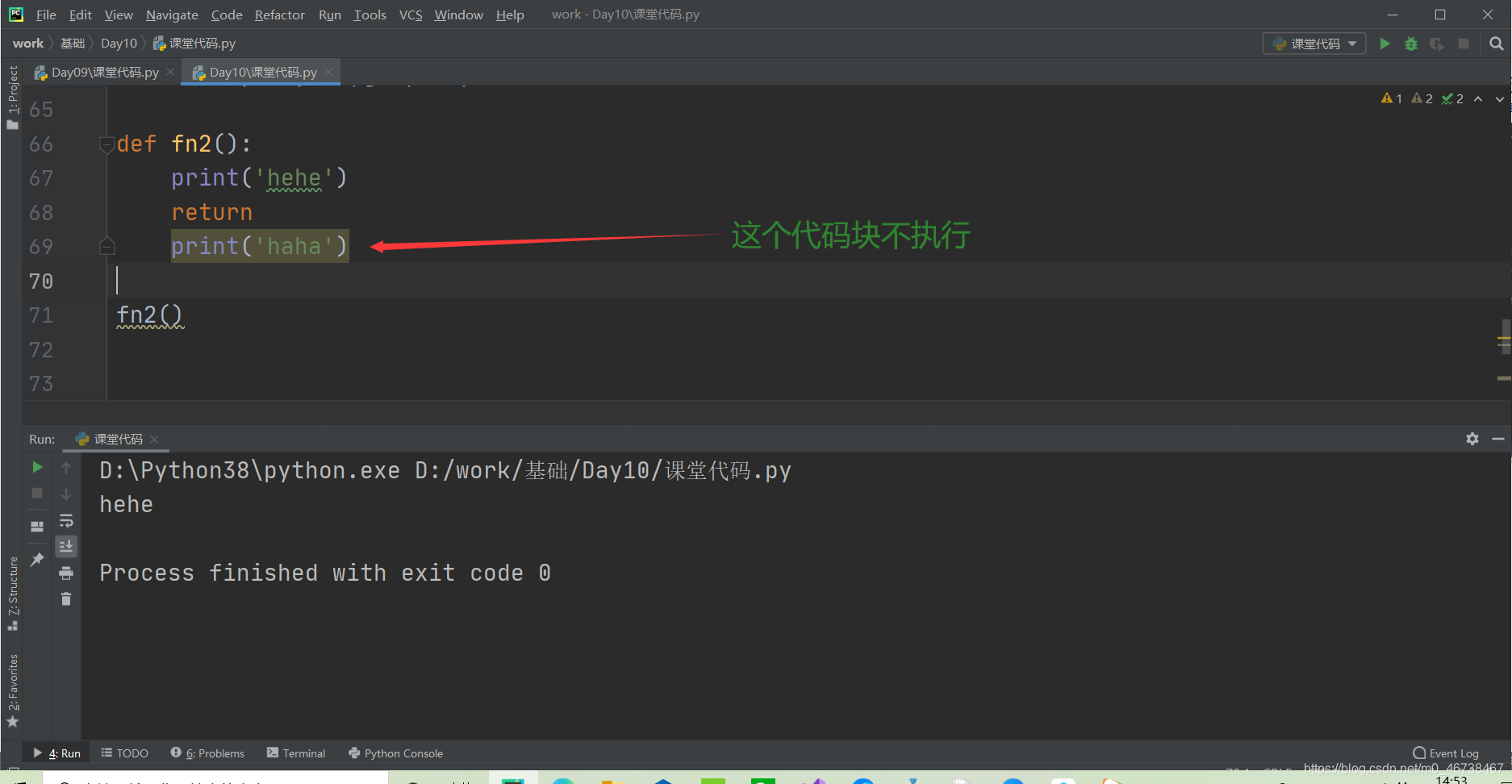Start debugging with the bug icon
Screen dimensions: 1512x784
1411,44
